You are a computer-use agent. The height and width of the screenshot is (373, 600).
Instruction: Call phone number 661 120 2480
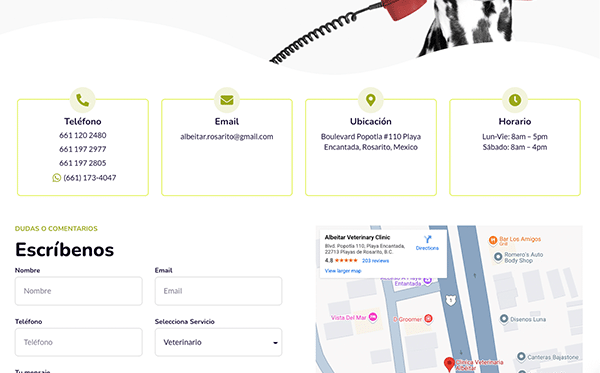click(x=83, y=135)
